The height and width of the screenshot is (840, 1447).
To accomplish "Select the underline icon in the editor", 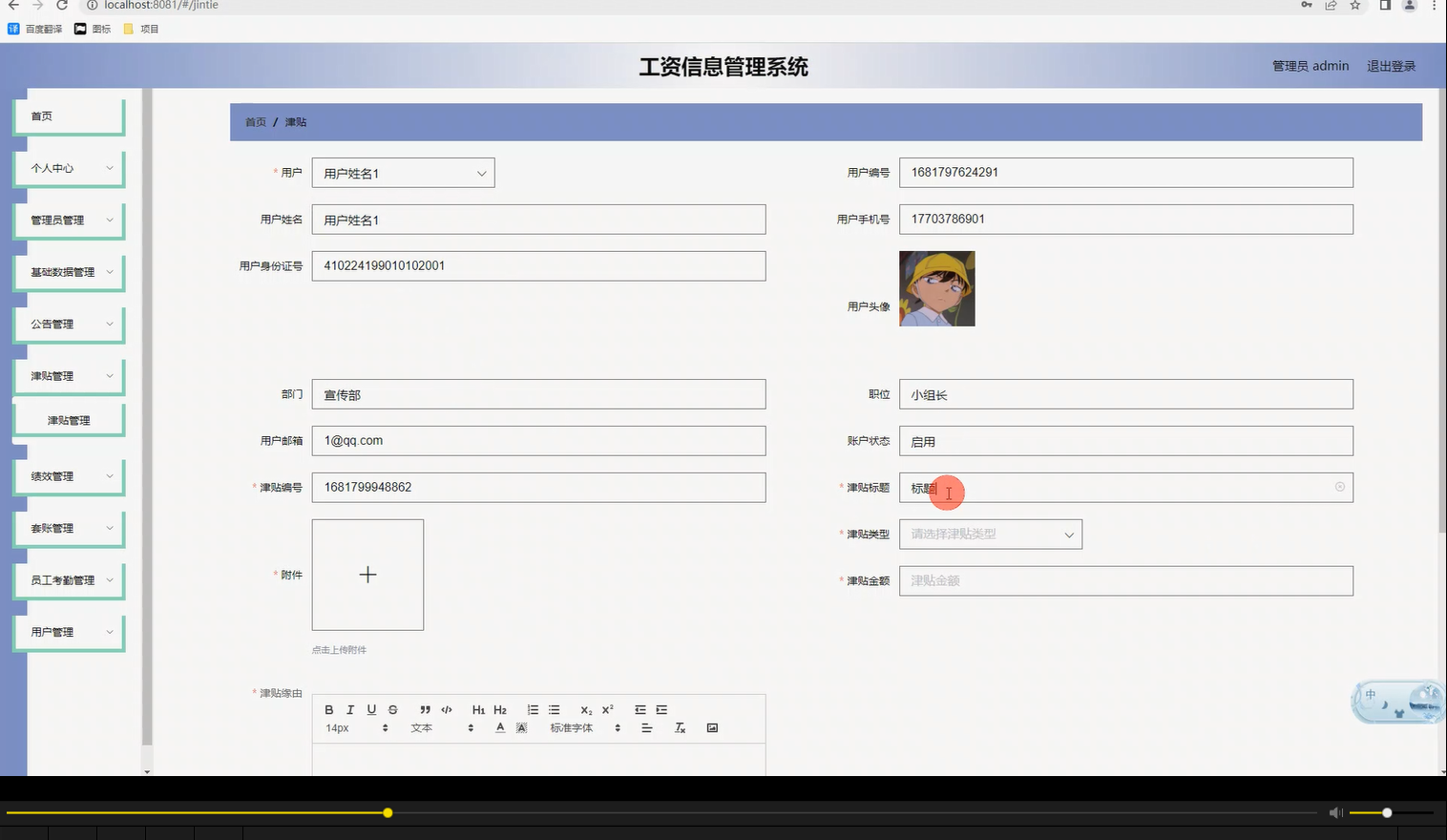I will point(371,709).
